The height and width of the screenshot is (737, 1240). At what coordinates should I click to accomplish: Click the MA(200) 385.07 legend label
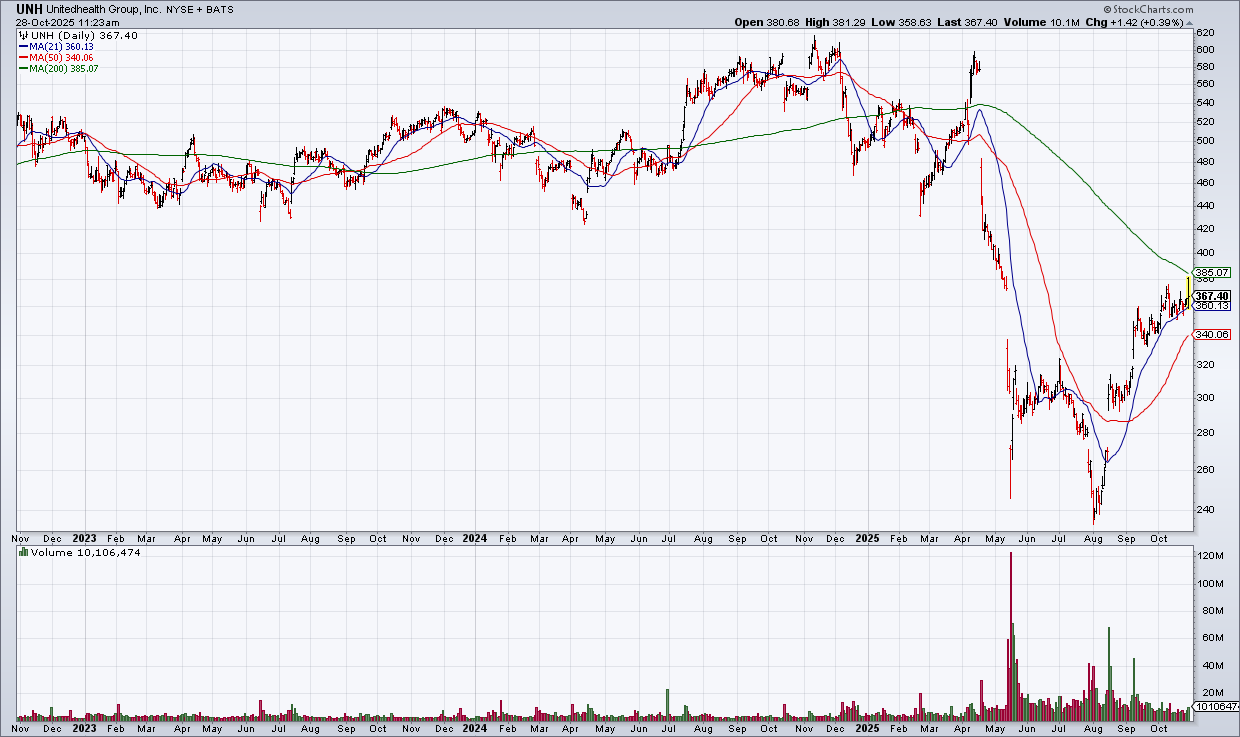[63, 68]
